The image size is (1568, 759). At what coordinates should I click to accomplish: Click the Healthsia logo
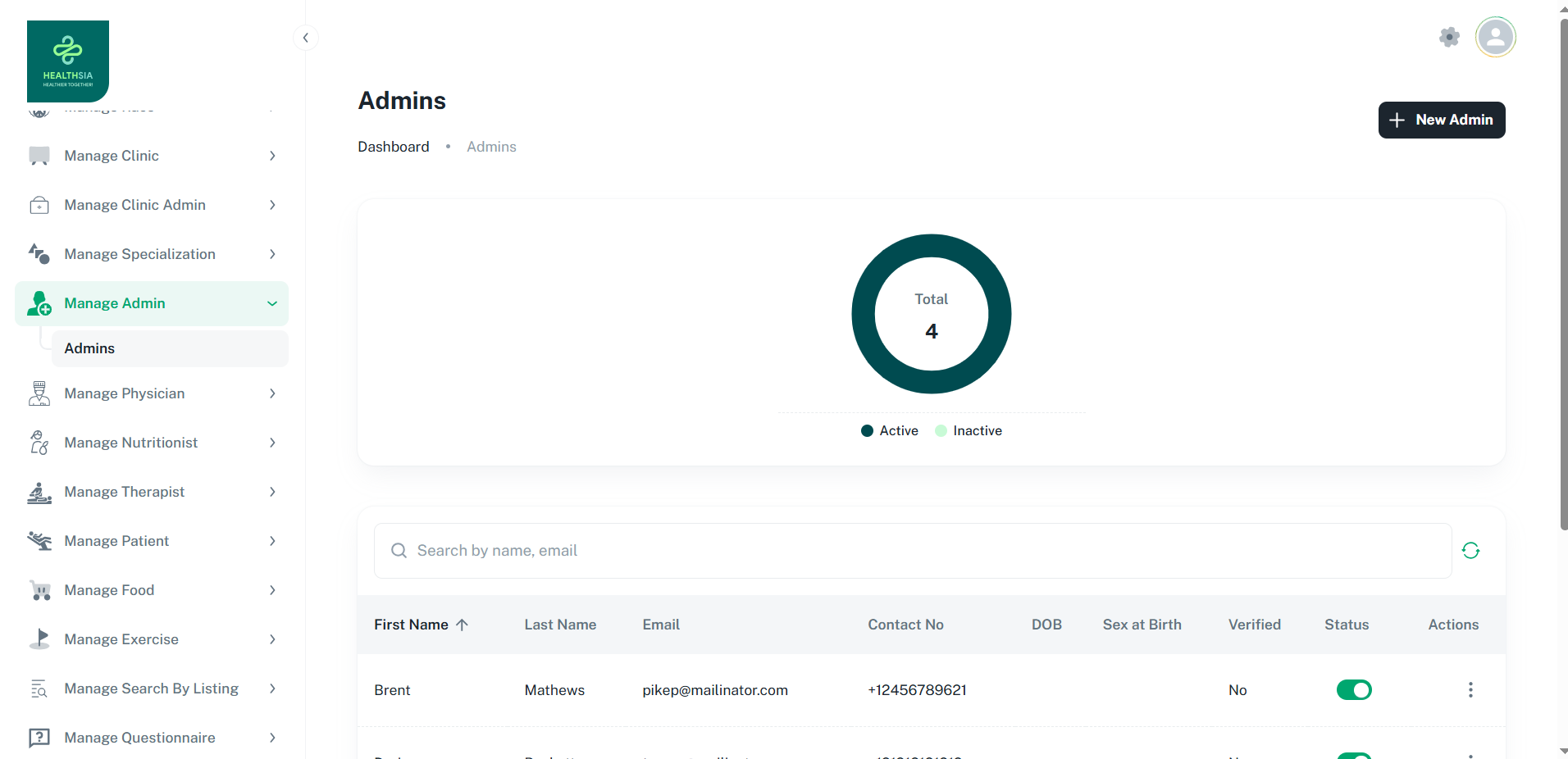coord(68,61)
